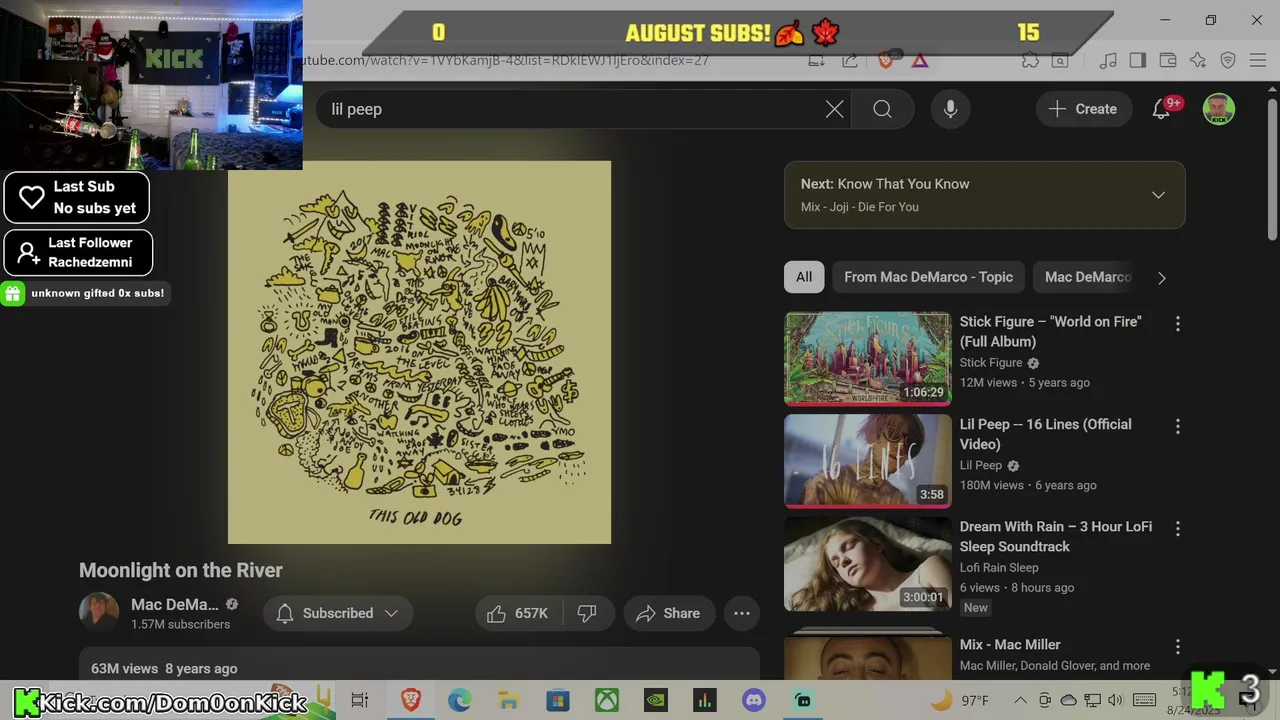Open Stick Figure World on Fire title

[1050, 331]
